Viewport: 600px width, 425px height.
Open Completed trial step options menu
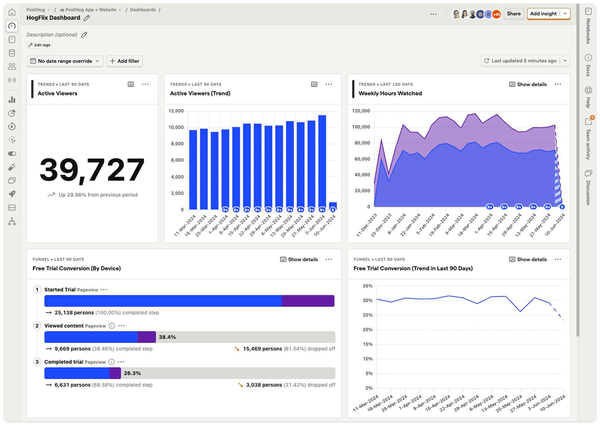(121, 362)
